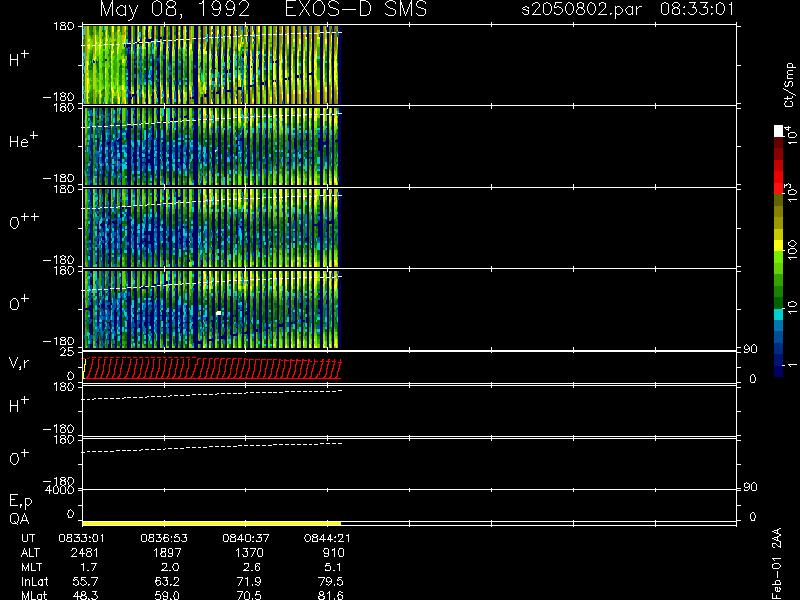Click altitude value '1897'
This screenshot has height=600, width=800.
click(x=167, y=553)
